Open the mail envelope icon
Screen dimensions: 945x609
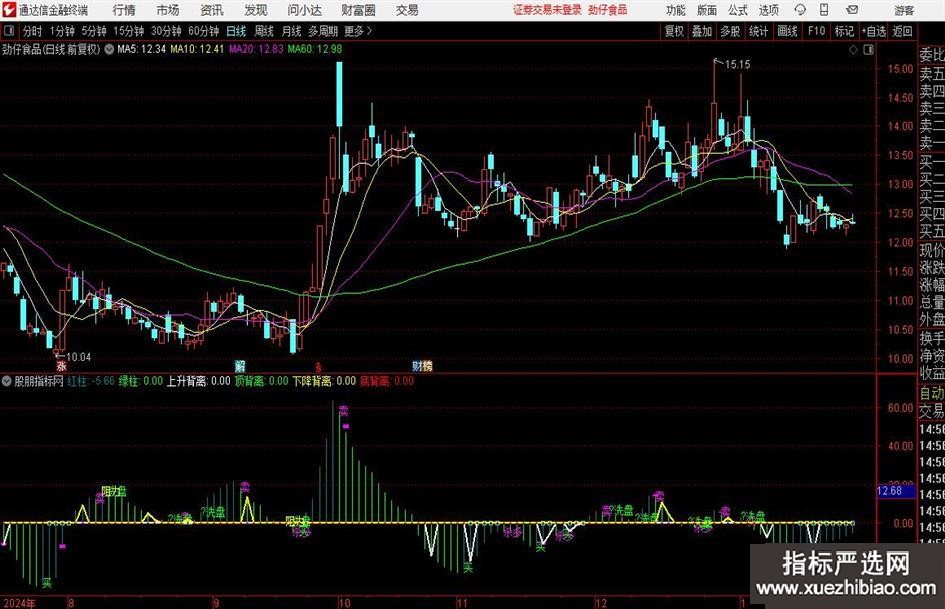click(852, 10)
